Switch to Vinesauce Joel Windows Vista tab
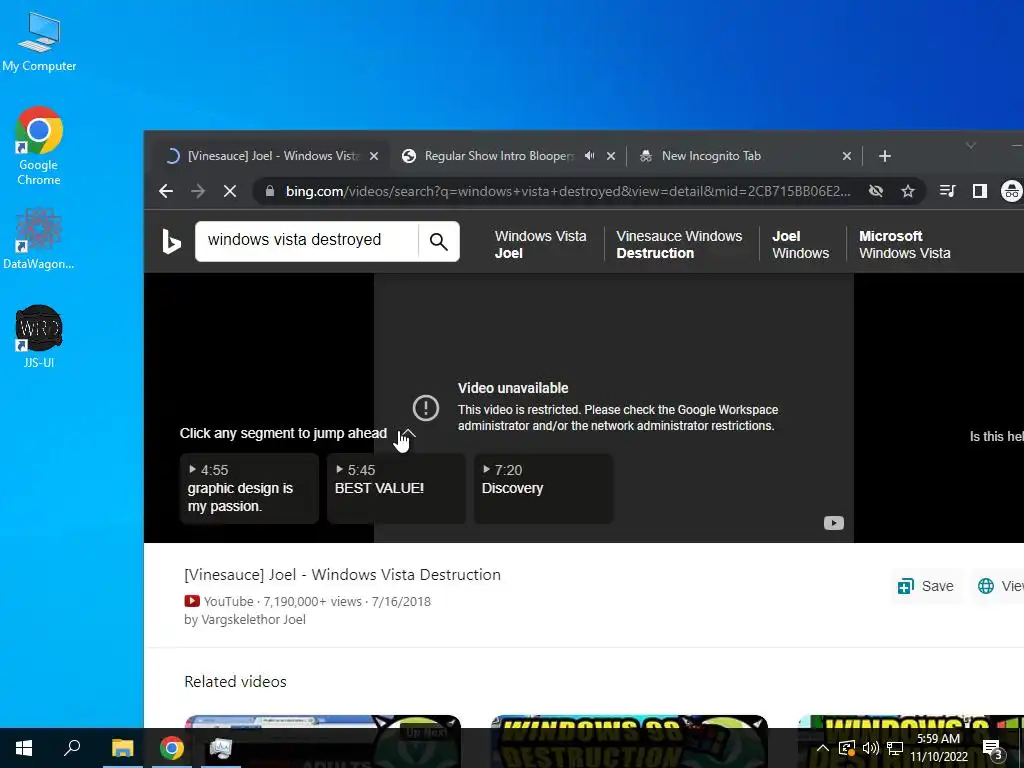The width and height of the screenshot is (1024, 768). pos(269,156)
